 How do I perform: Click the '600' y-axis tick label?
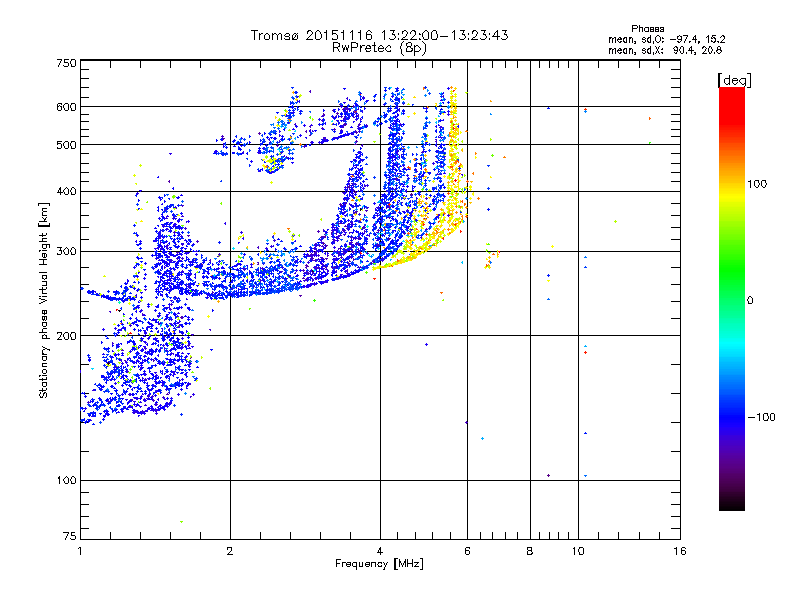click(66, 107)
